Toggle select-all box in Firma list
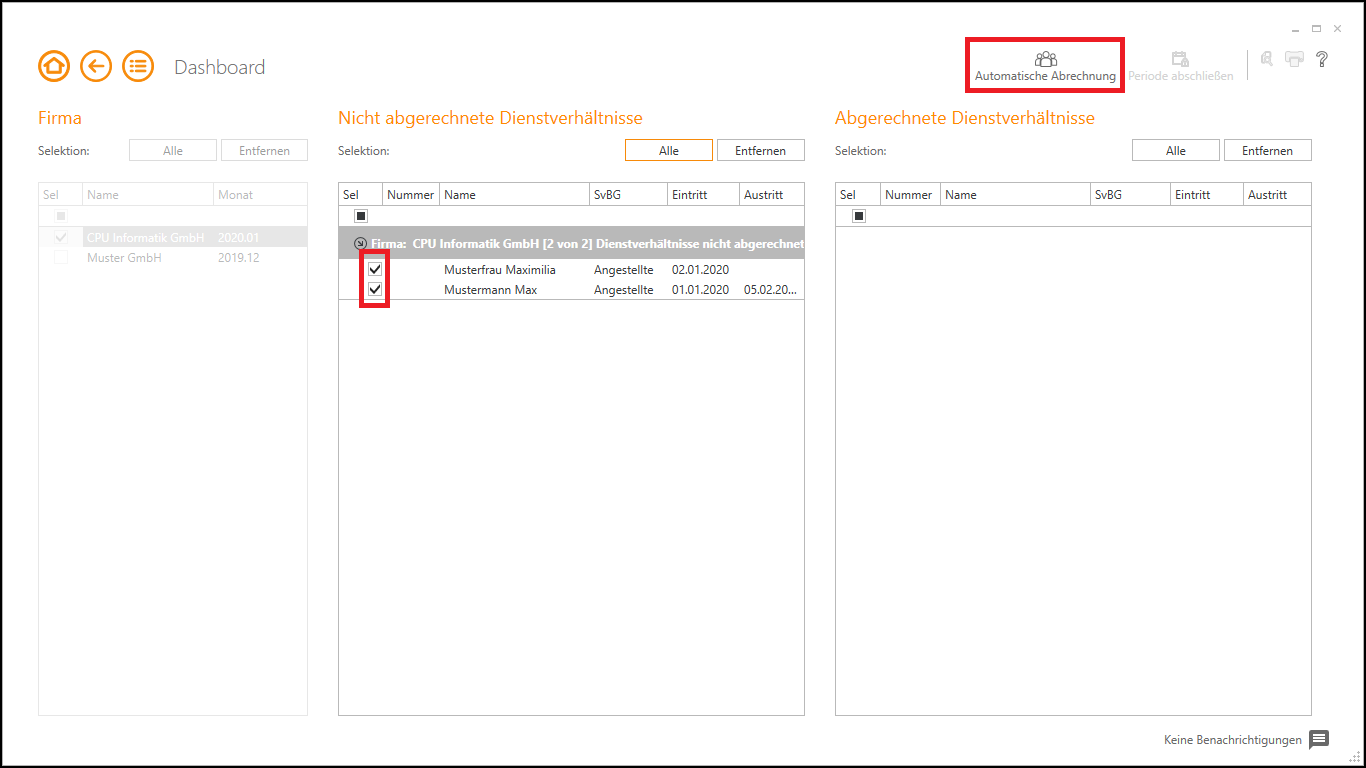This screenshot has height=768, width=1366. 61,216
